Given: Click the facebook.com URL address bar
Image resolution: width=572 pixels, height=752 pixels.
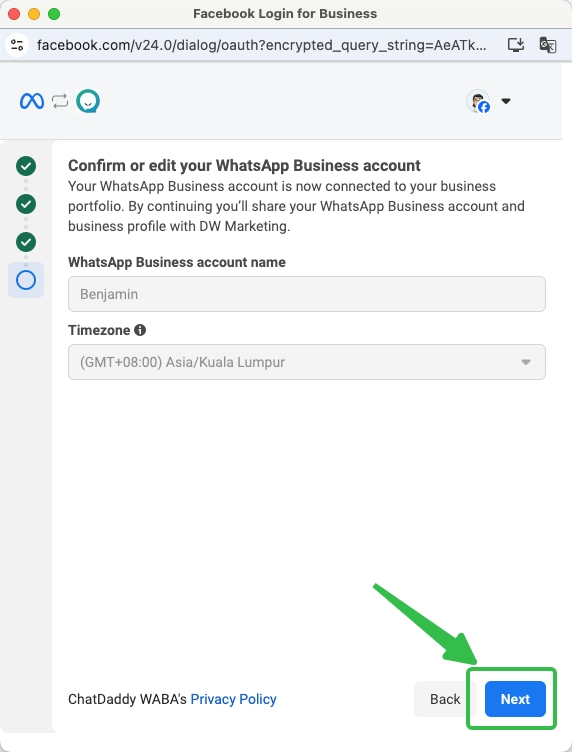Looking at the screenshot, I should click(261, 45).
